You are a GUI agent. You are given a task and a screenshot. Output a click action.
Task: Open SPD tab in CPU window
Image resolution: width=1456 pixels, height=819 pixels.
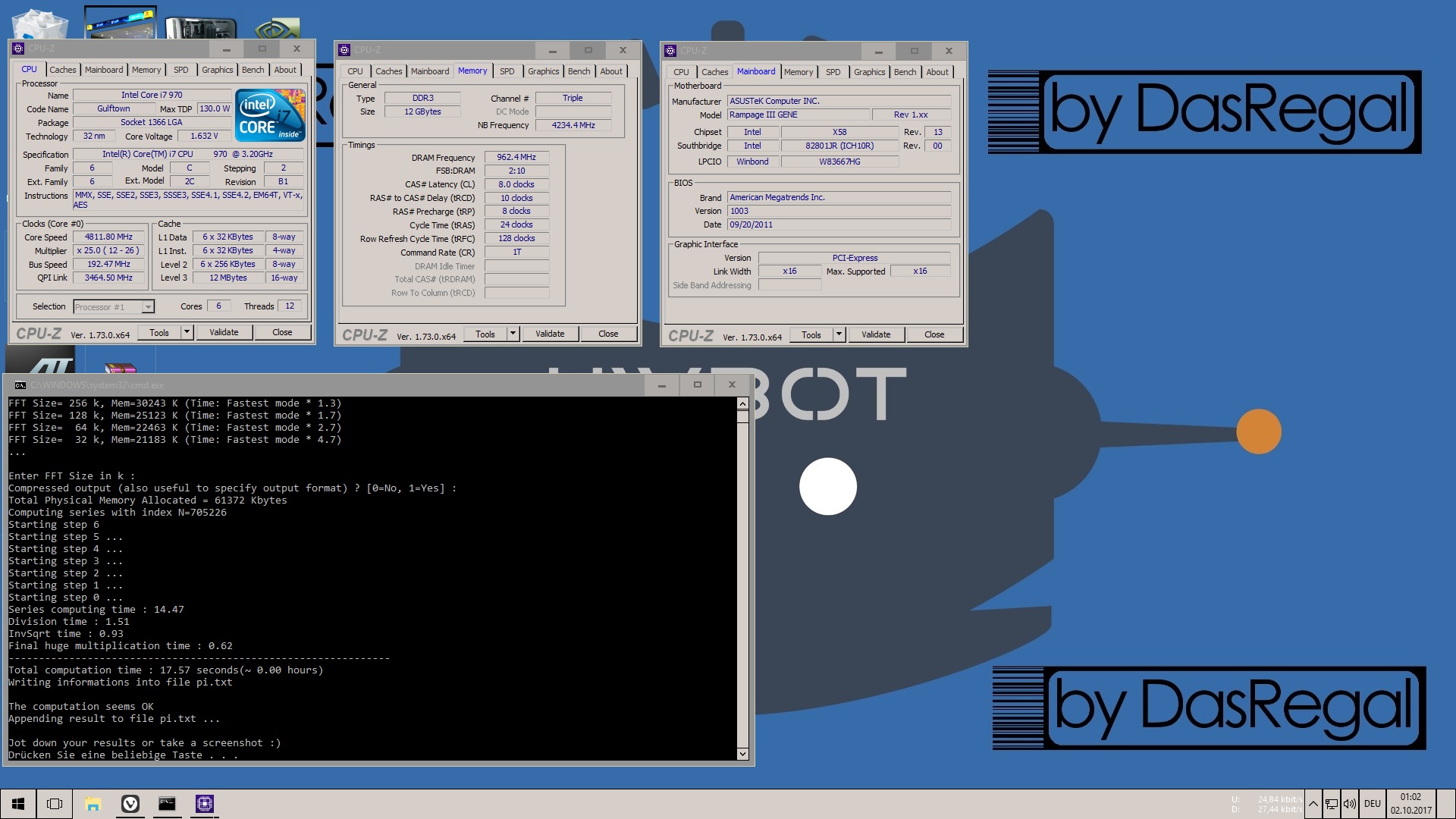[180, 70]
